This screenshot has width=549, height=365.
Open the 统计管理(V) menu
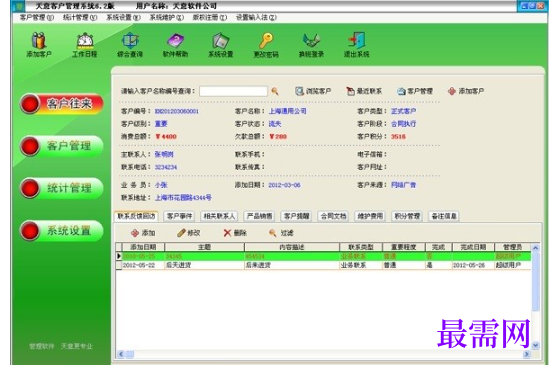[80, 17]
